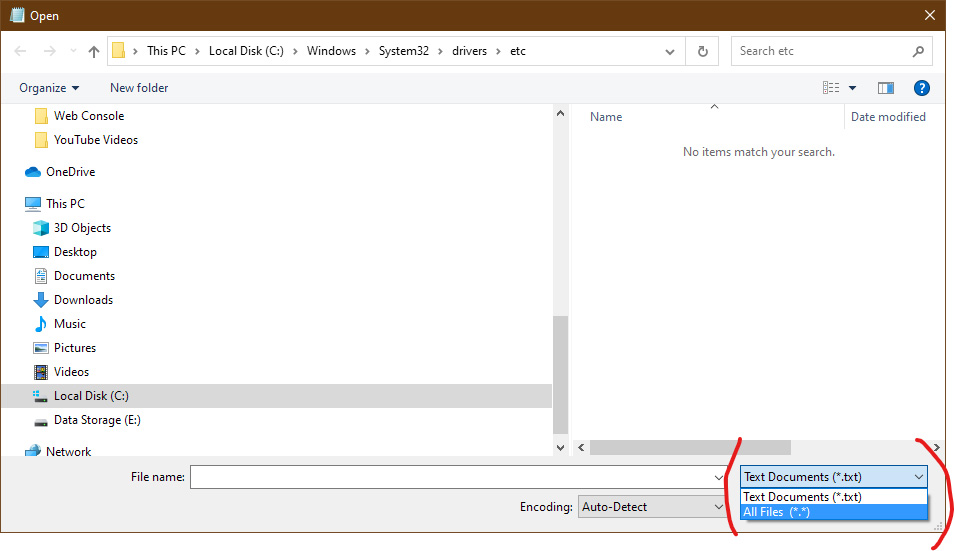Toggle the preview pane

(x=886, y=88)
